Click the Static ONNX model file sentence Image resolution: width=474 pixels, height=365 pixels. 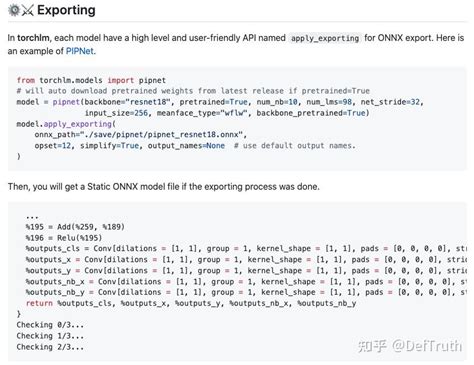tap(164, 186)
